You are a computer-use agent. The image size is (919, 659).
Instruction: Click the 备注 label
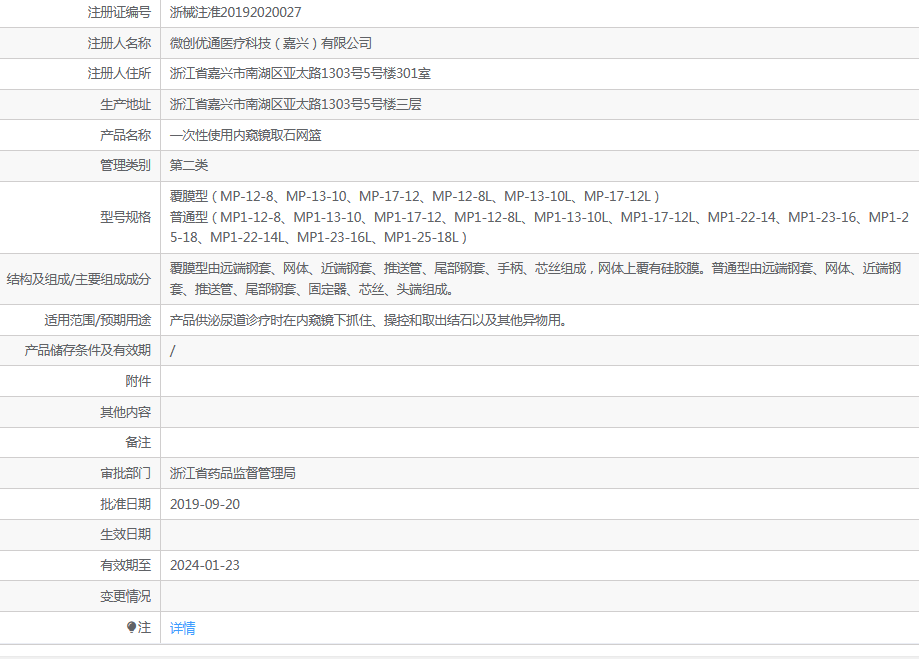click(138, 443)
